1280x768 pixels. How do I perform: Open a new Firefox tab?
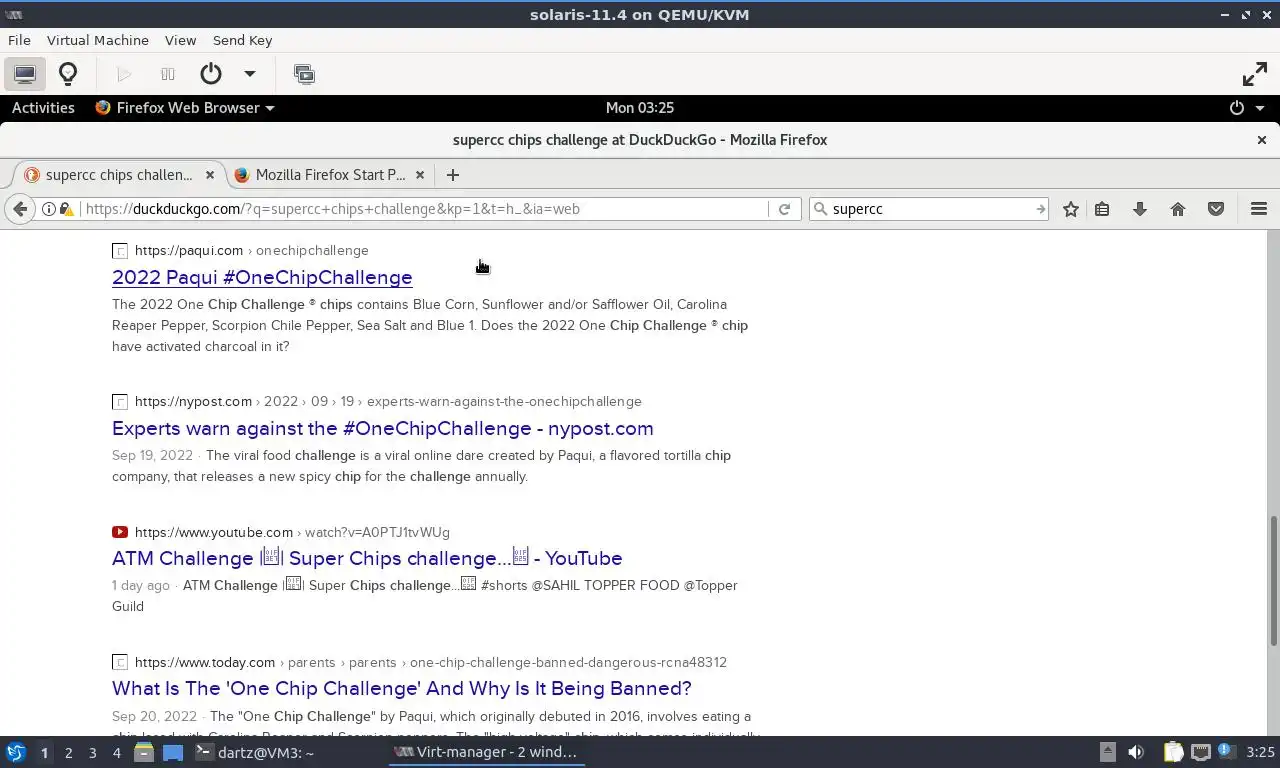[453, 175]
